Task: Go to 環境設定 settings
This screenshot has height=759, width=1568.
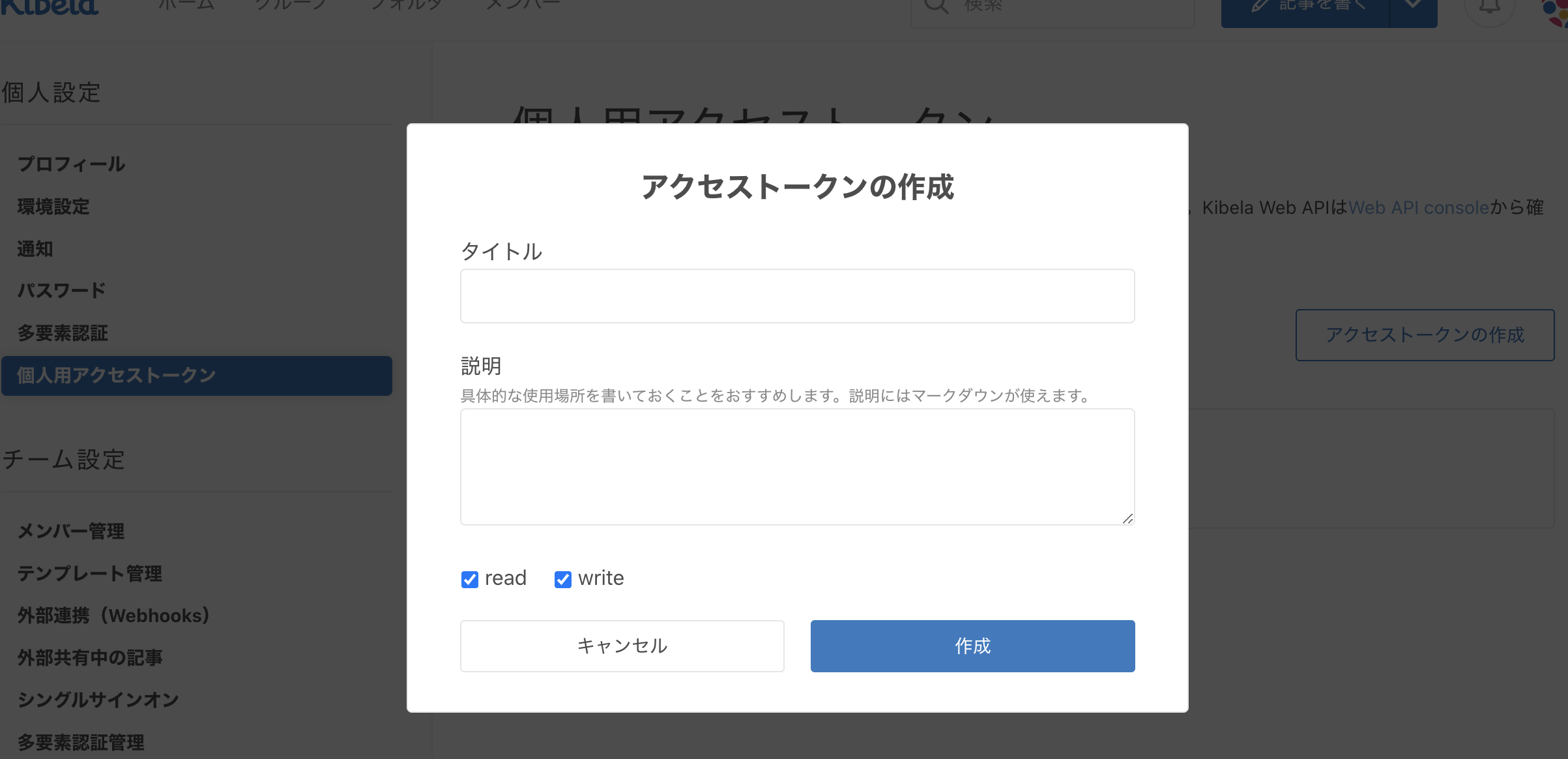Action: click(x=53, y=207)
